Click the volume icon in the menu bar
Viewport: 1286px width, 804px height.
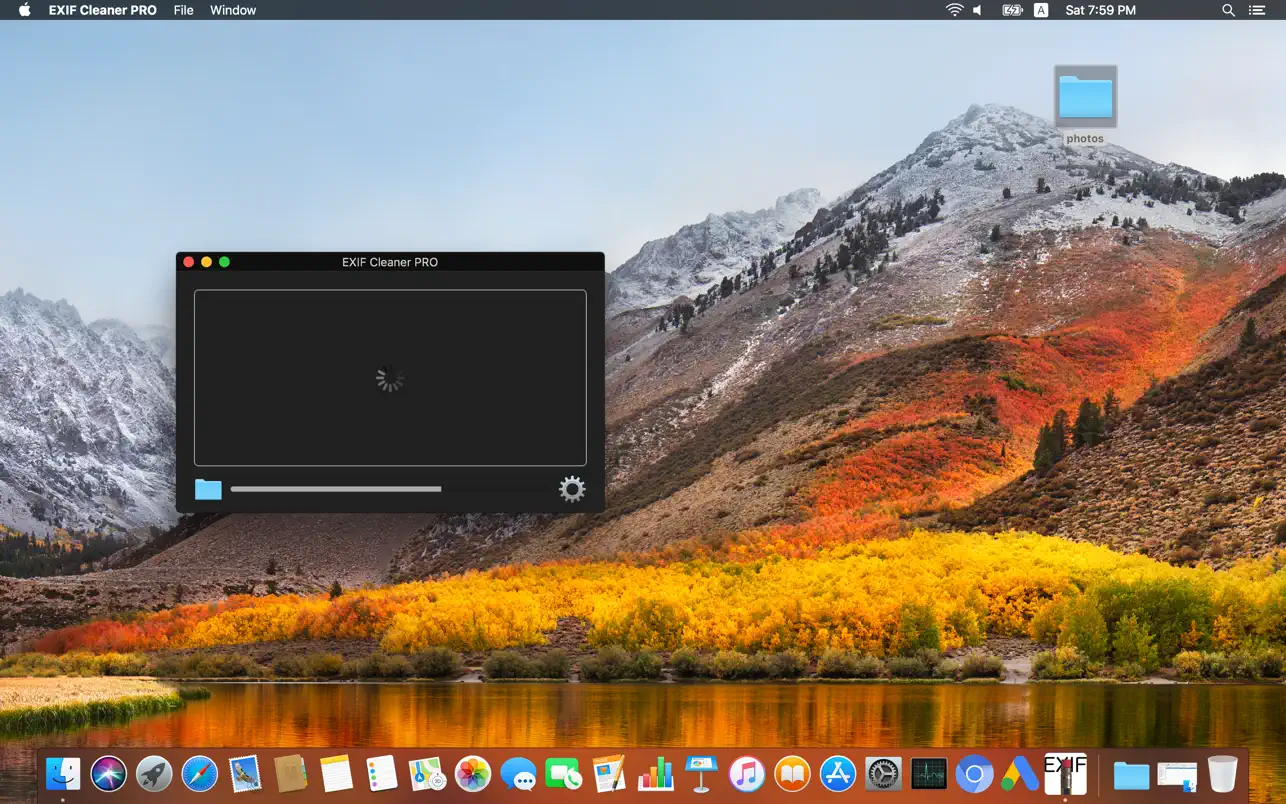975,10
